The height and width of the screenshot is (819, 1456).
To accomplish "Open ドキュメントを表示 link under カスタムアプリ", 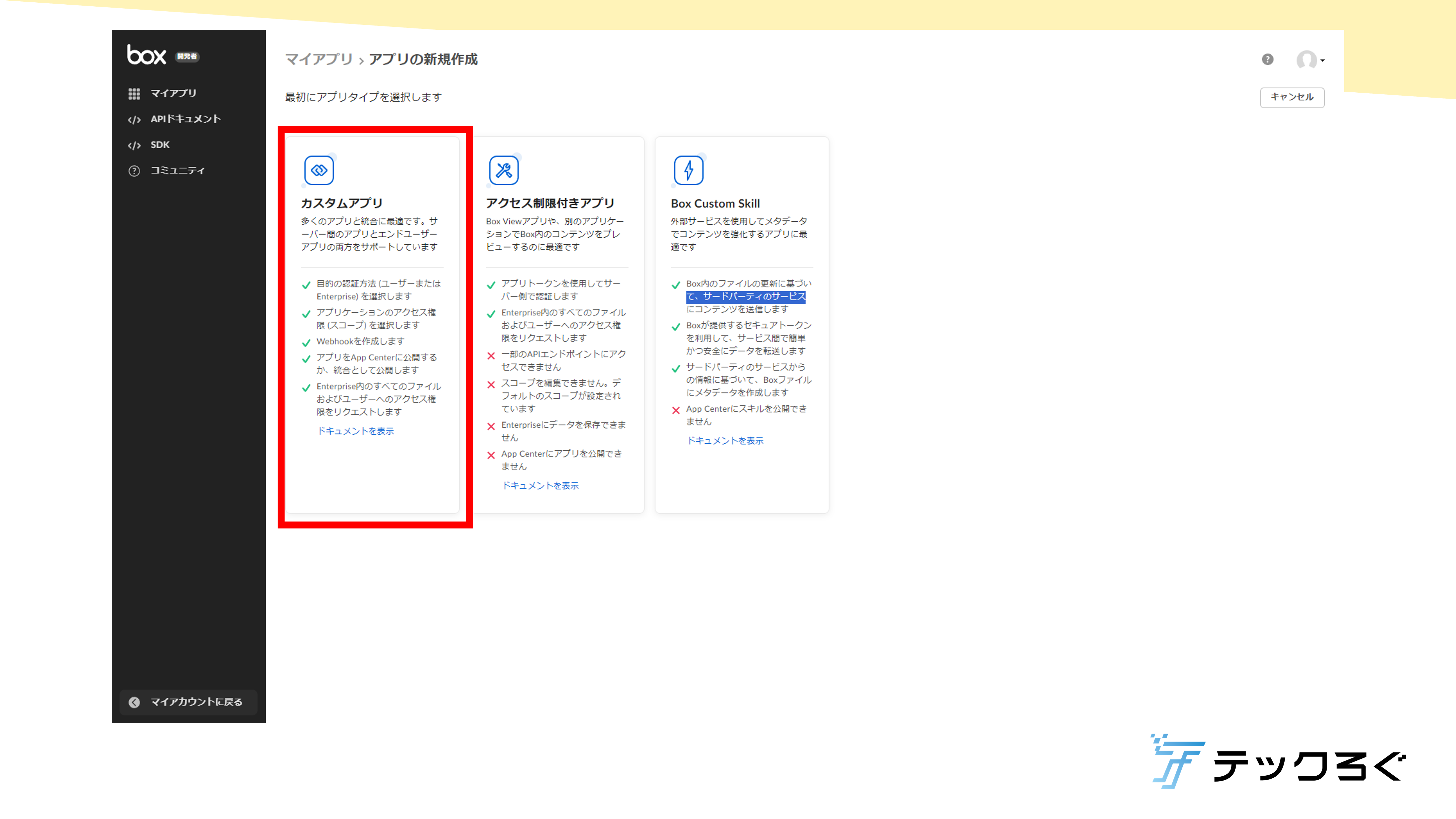I will click(355, 431).
